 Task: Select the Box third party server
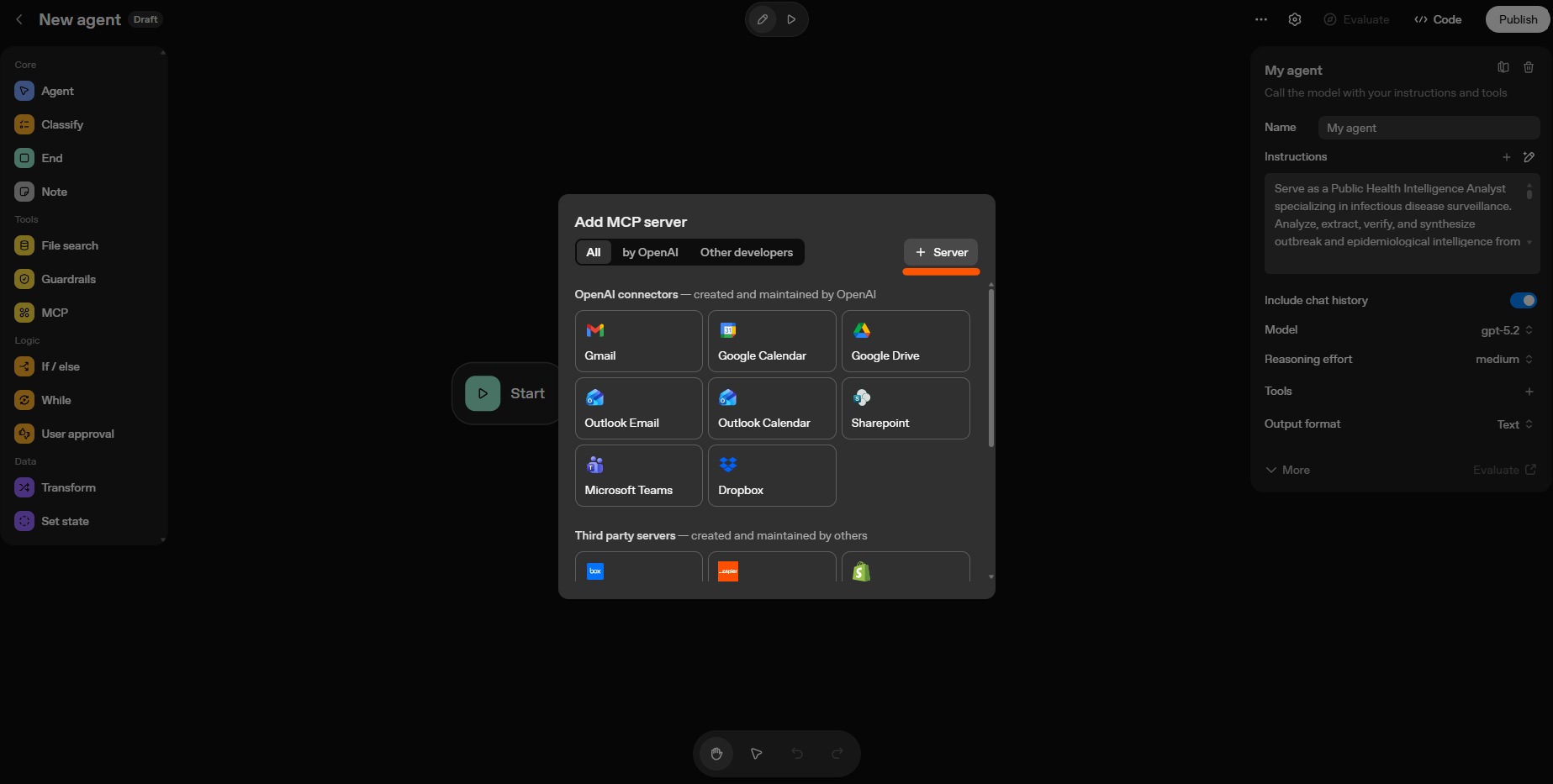click(x=639, y=567)
